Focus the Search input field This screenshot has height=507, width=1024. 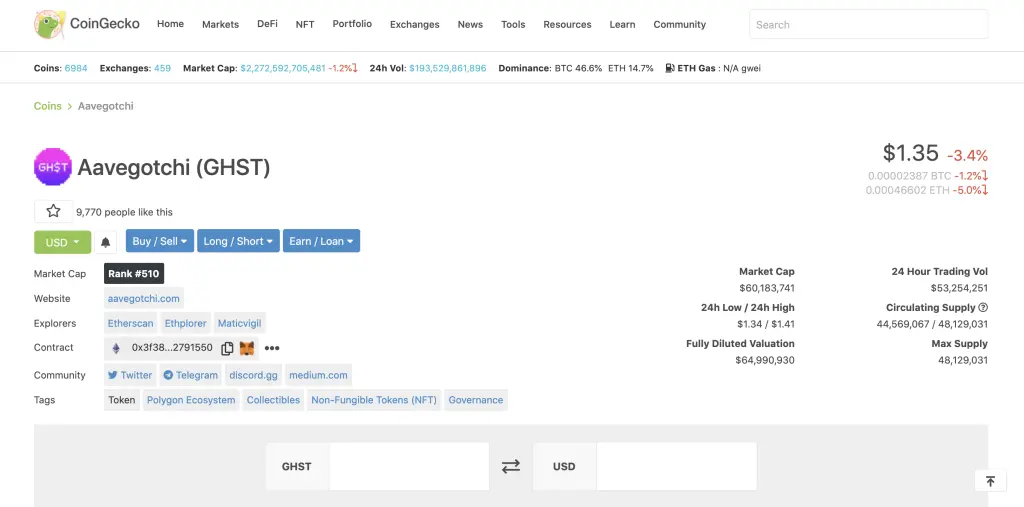point(869,24)
